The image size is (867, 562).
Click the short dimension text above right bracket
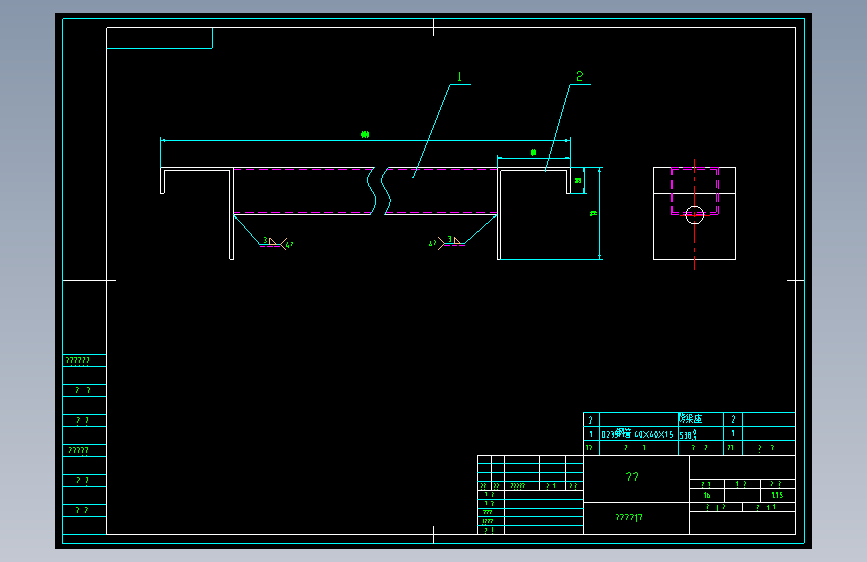coord(534,152)
